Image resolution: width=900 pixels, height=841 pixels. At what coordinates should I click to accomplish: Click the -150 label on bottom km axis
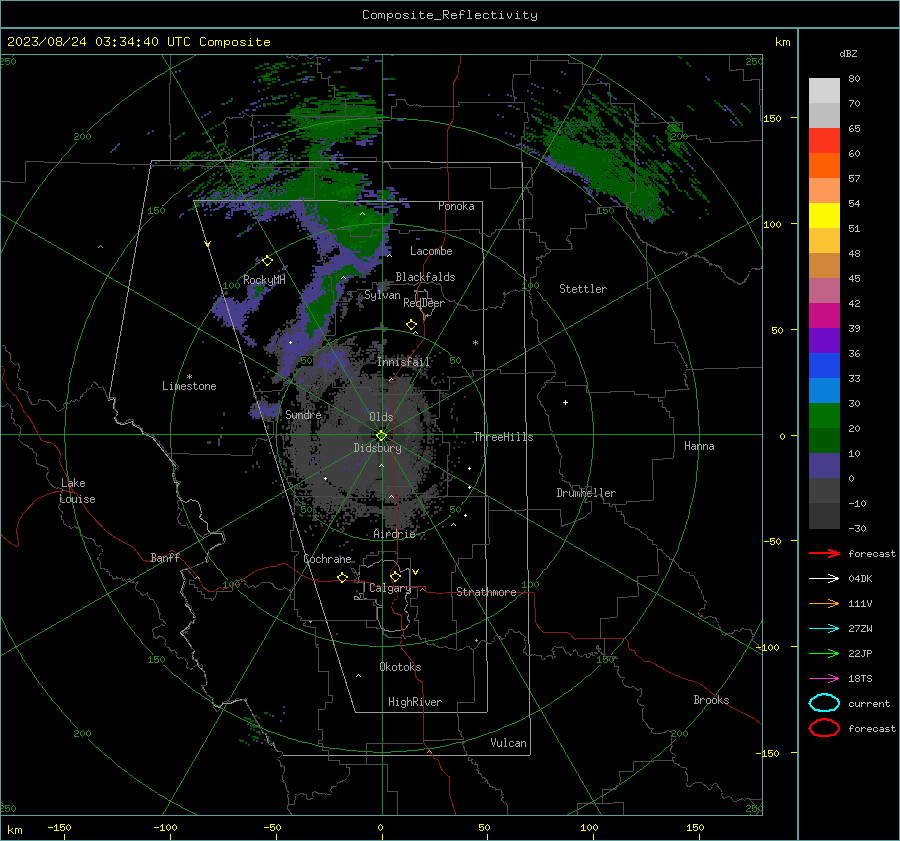tap(59, 827)
